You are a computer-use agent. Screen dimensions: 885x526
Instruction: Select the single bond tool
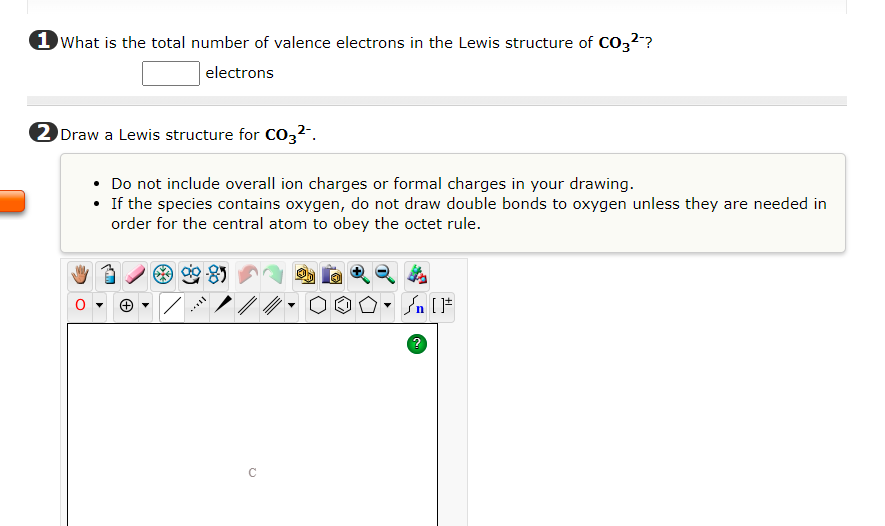pyautogui.click(x=172, y=306)
